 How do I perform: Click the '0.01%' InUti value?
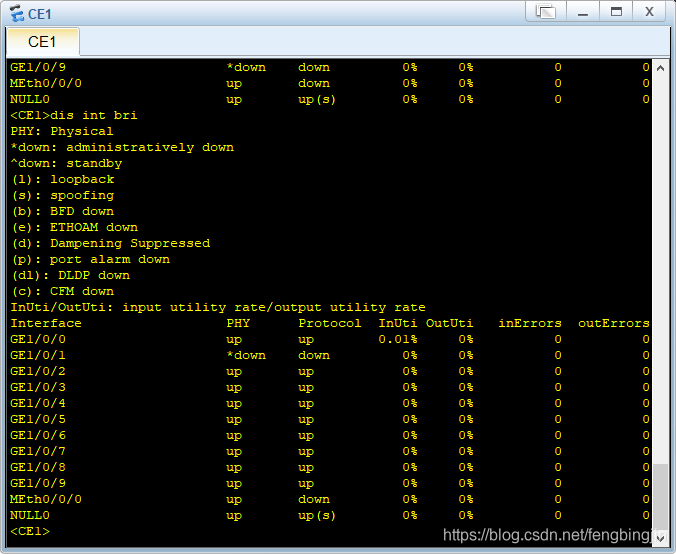coord(398,339)
